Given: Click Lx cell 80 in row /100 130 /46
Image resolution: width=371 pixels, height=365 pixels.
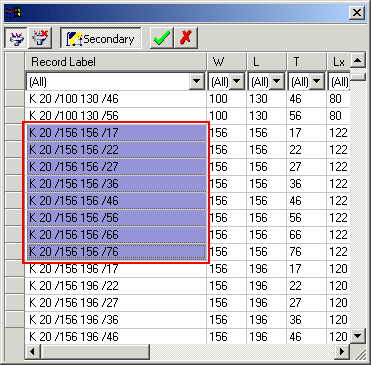Looking at the screenshot, I should (x=339, y=99).
